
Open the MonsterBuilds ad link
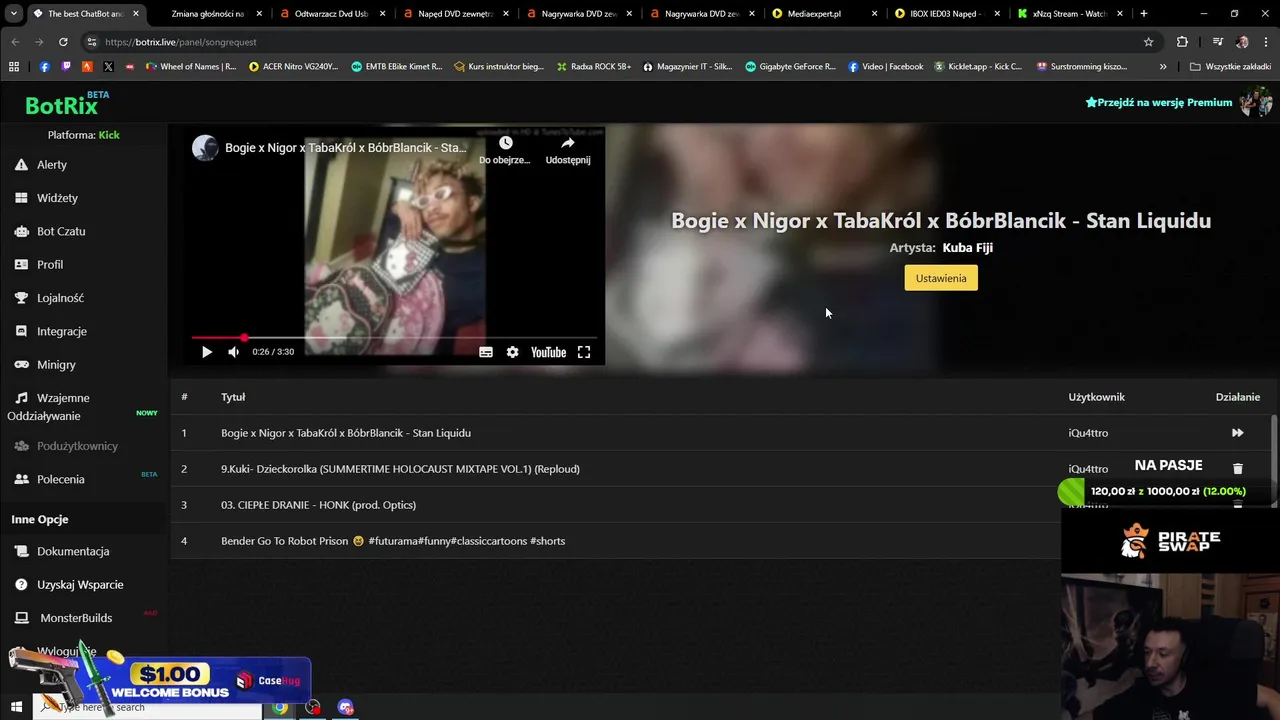pos(76,618)
